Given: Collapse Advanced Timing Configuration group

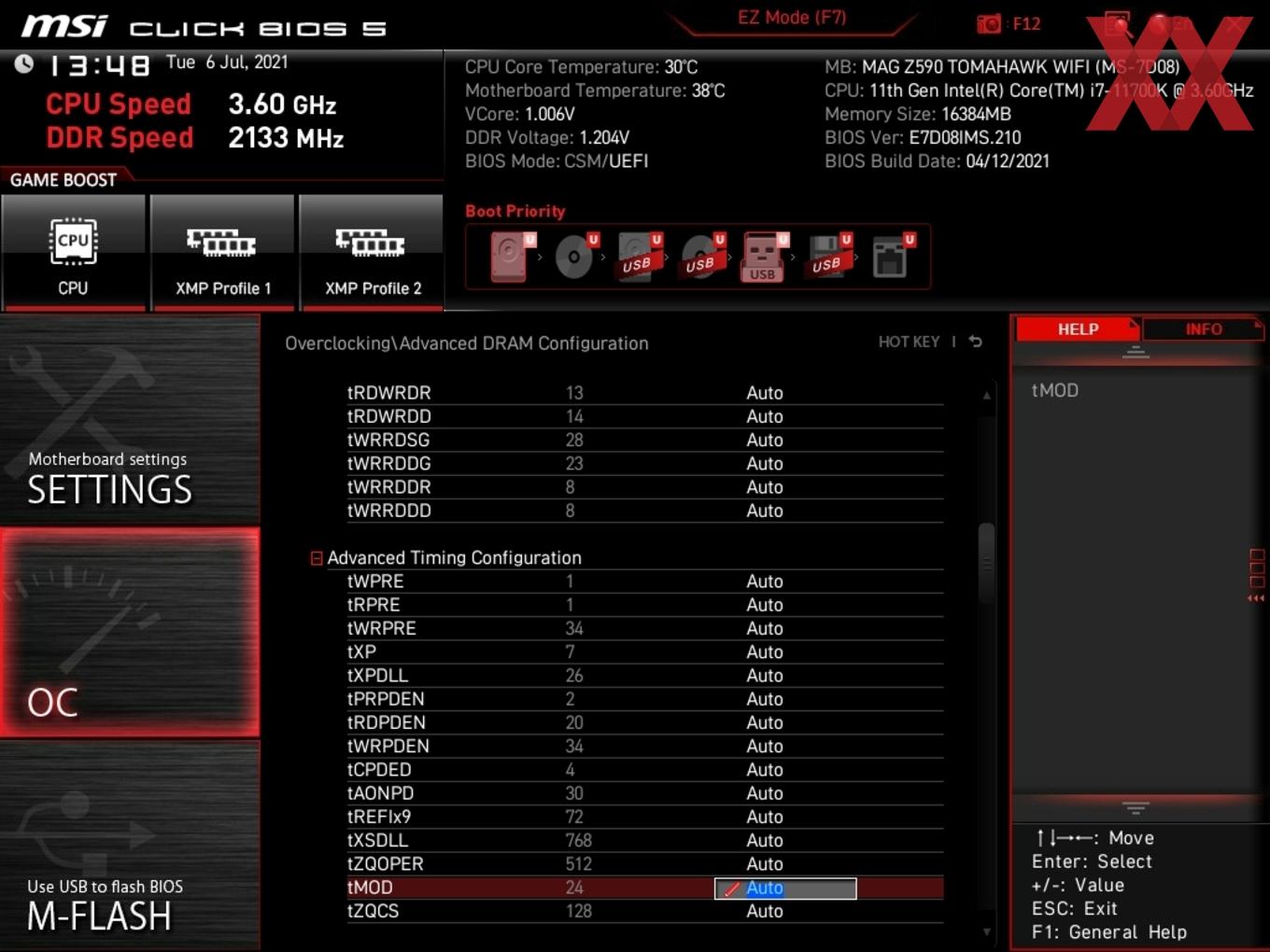Looking at the screenshot, I should (x=317, y=558).
